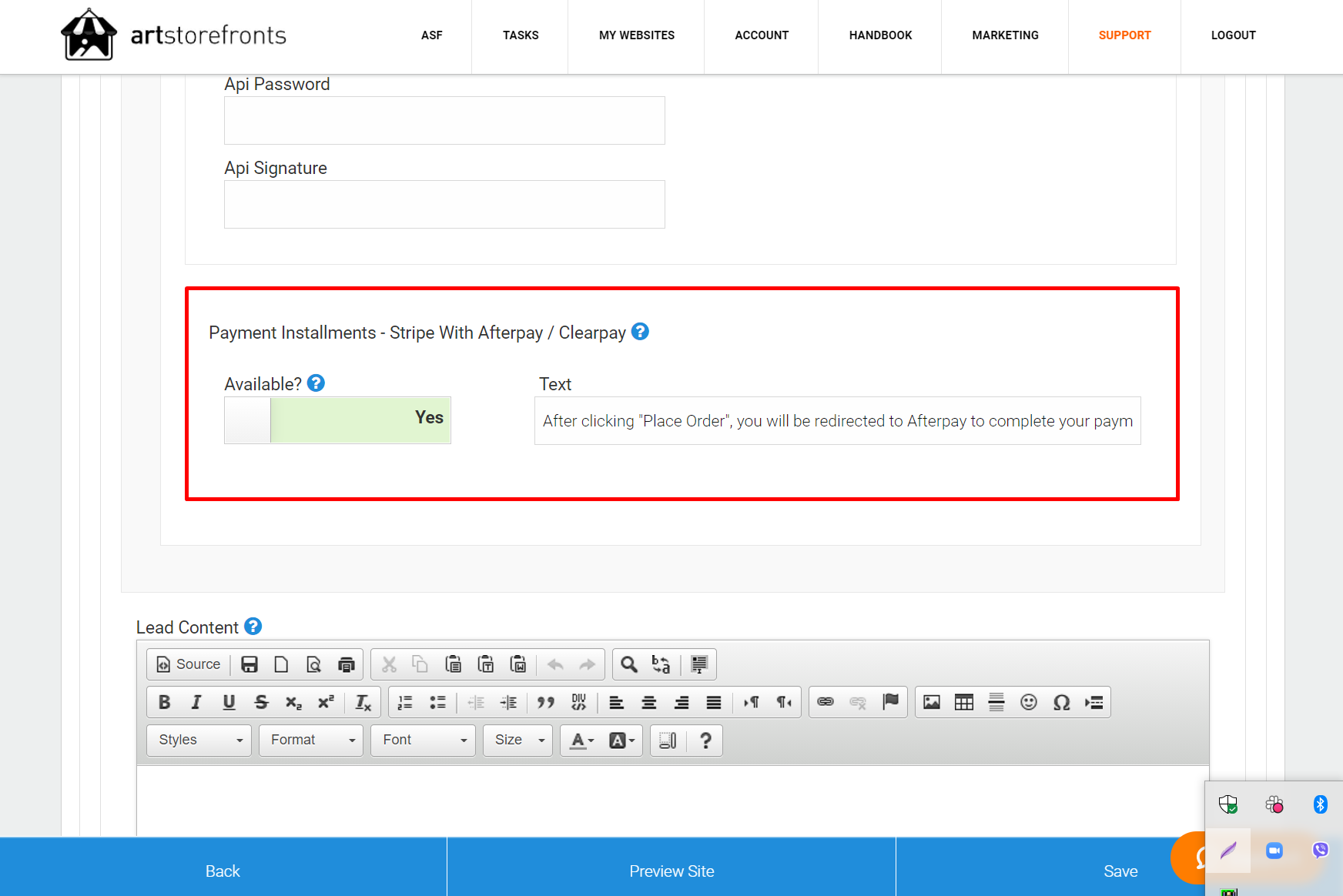Click the Bold formatting icon
This screenshot has height=896, width=1343.
coord(164,702)
